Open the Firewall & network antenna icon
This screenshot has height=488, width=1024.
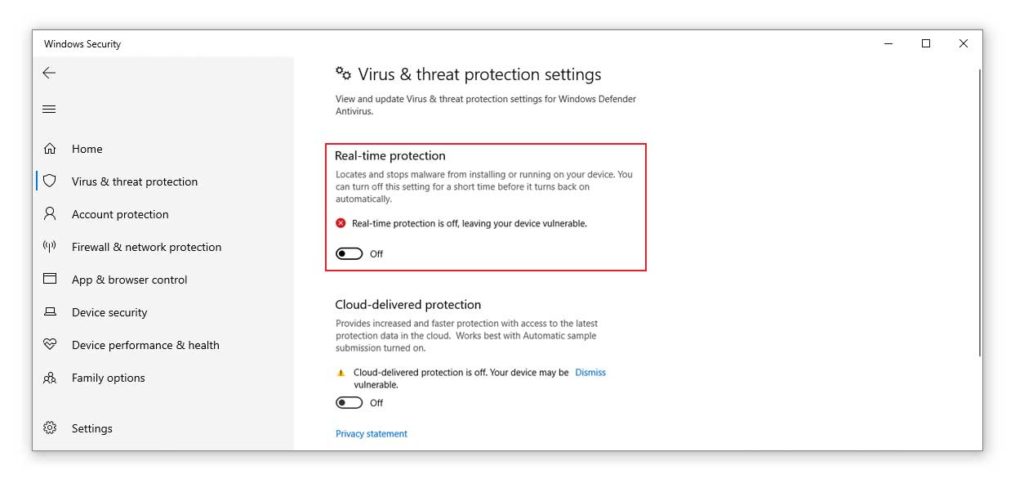coord(50,246)
